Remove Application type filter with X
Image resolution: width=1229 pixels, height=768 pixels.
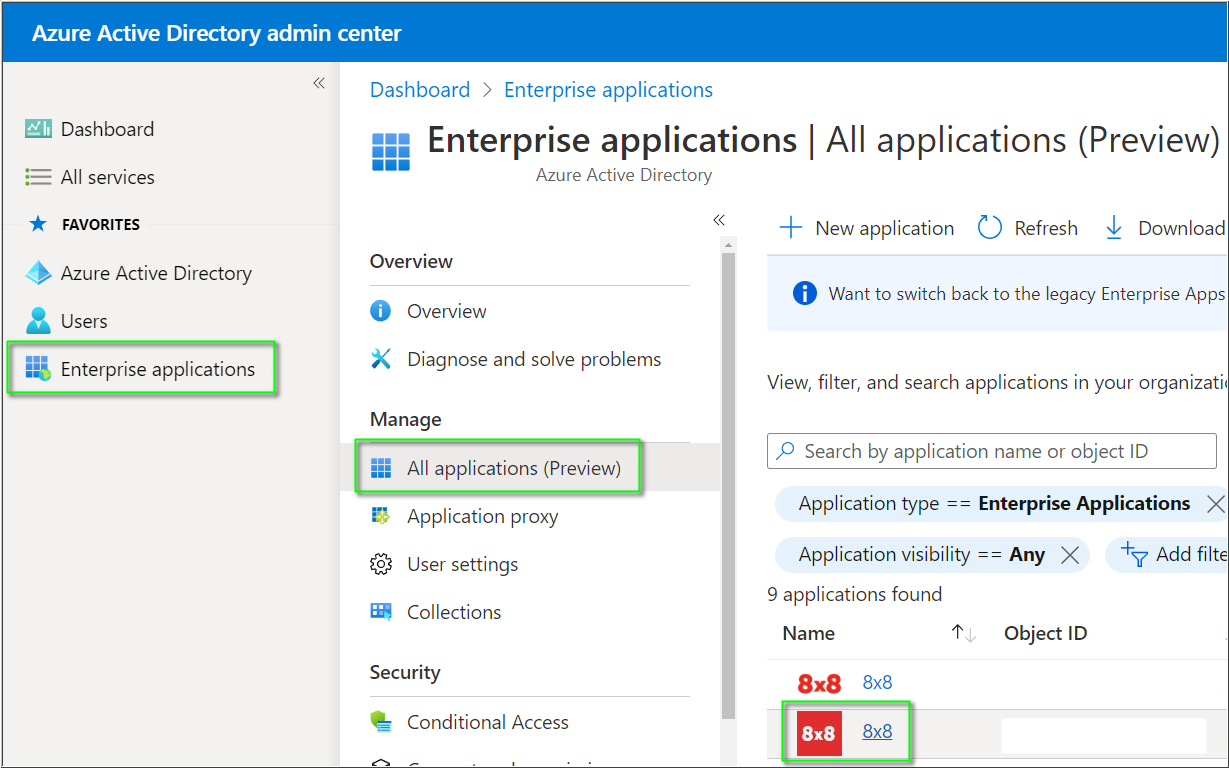click(1215, 503)
